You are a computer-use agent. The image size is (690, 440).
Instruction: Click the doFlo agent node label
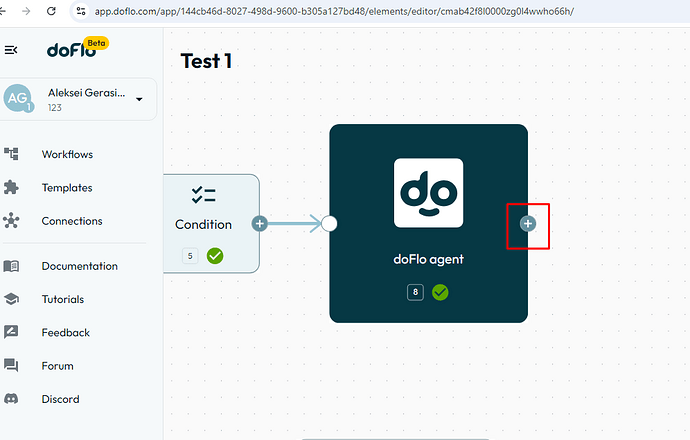[x=428, y=259]
